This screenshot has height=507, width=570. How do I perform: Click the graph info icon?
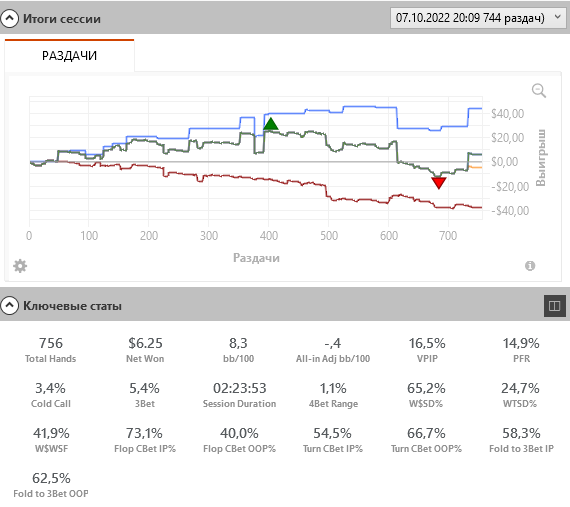tap(530, 266)
